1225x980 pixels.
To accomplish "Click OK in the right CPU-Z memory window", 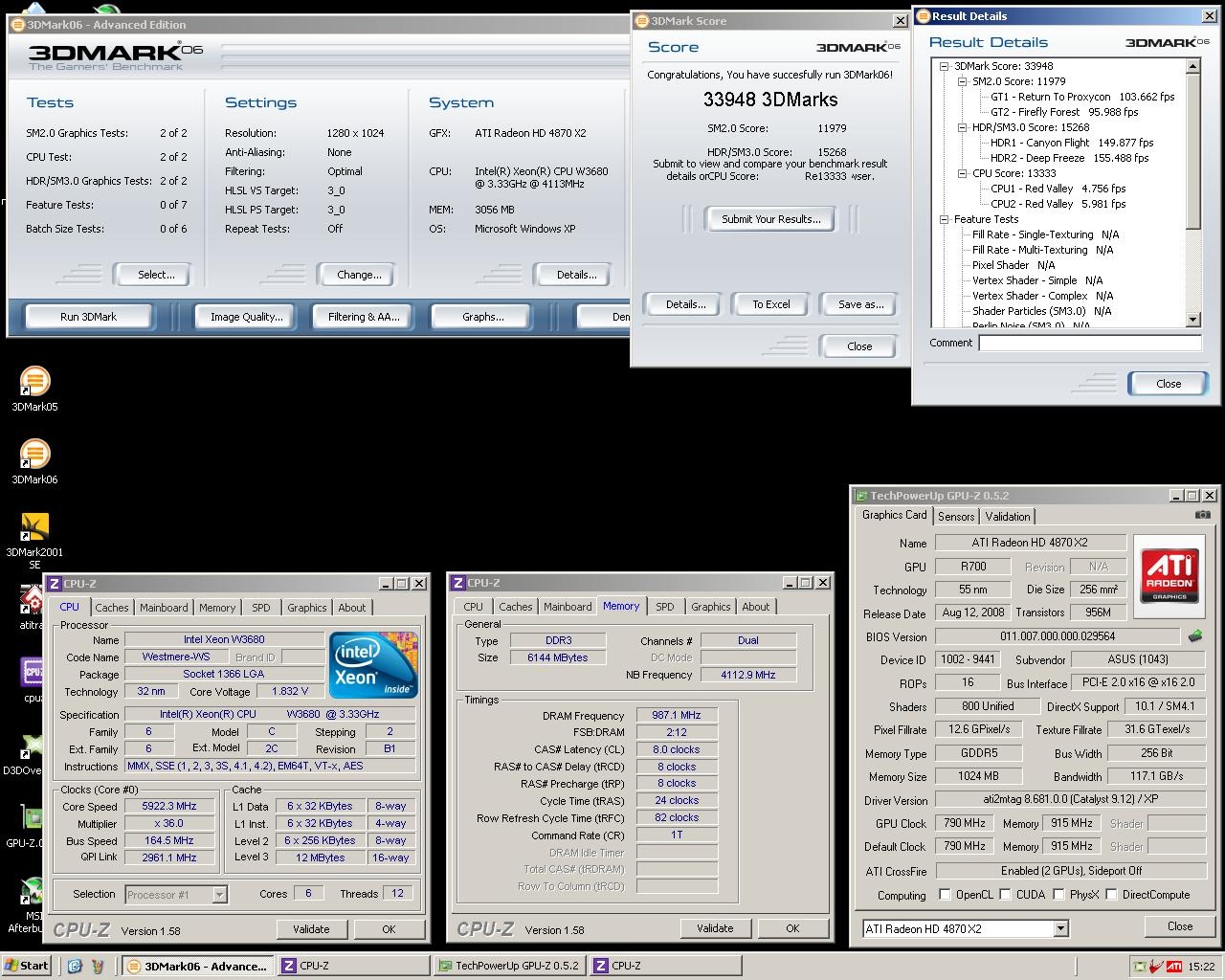I will 792,928.
